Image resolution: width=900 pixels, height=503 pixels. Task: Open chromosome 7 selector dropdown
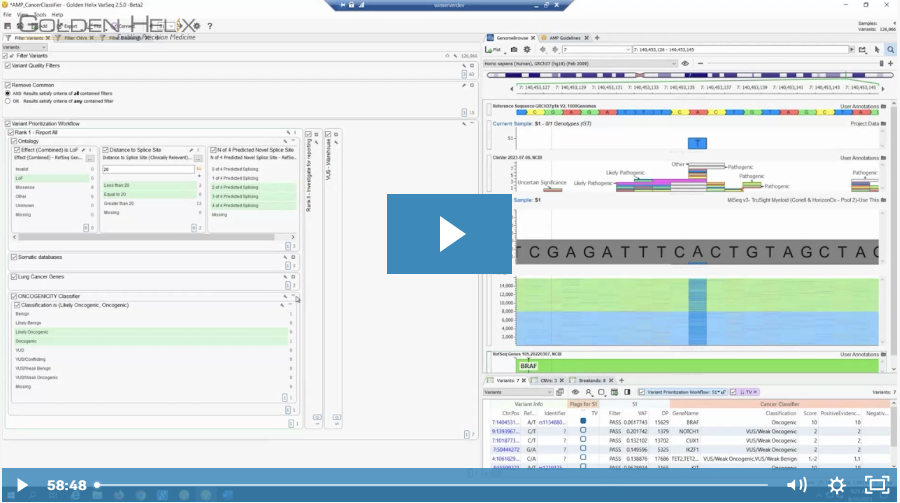pyautogui.click(x=596, y=50)
